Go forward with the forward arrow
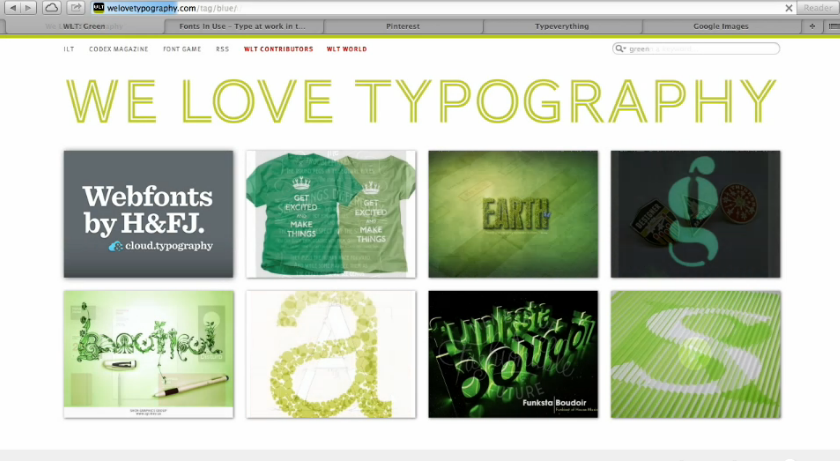The height and width of the screenshot is (461, 840). click(28, 8)
